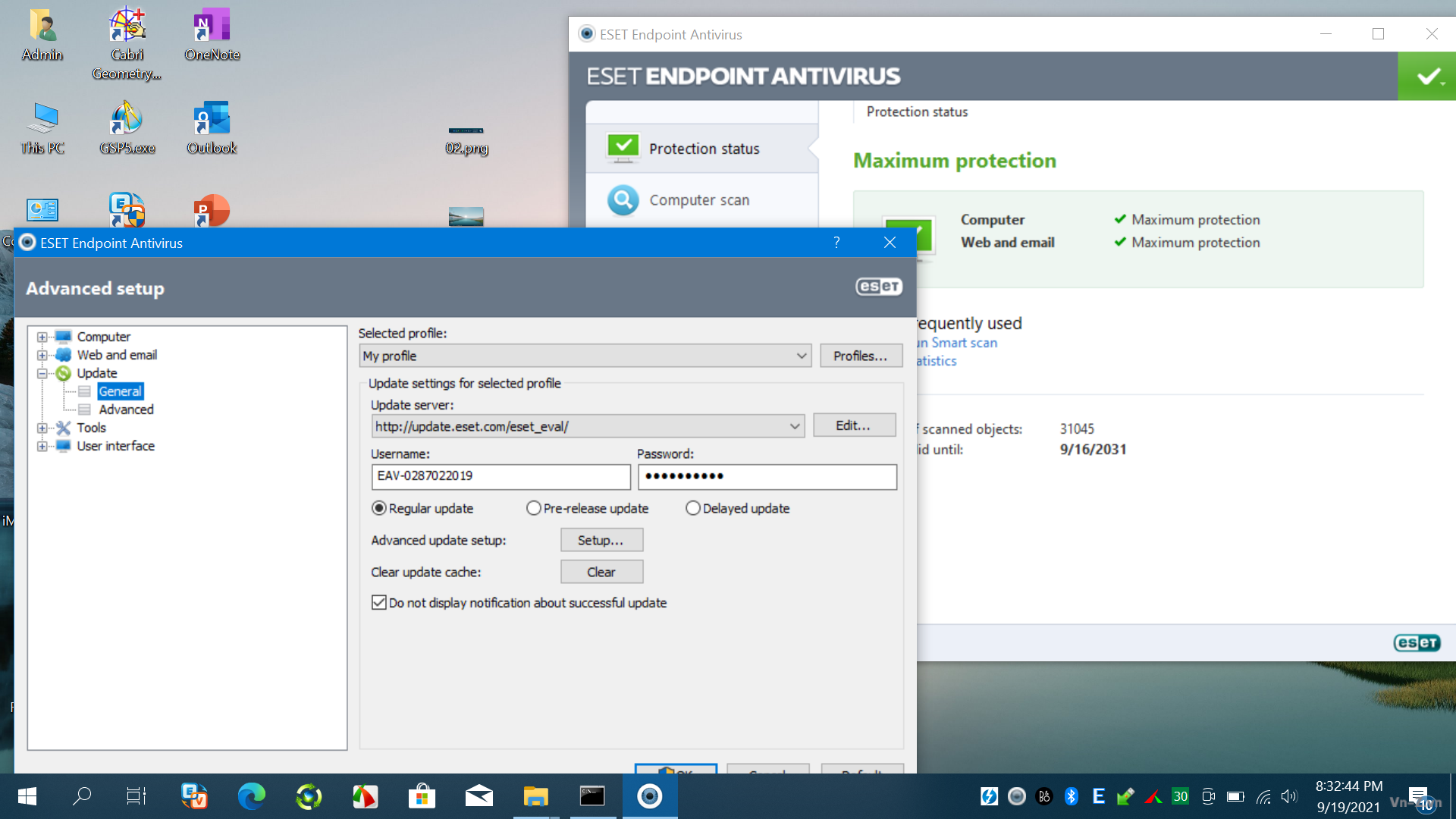Viewport: 1456px width, 819px height.
Task: Uncheck do not display successful update notification
Action: coord(379,603)
